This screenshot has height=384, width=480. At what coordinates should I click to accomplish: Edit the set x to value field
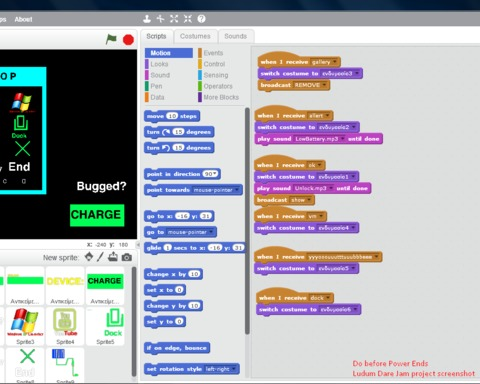tap(179, 290)
